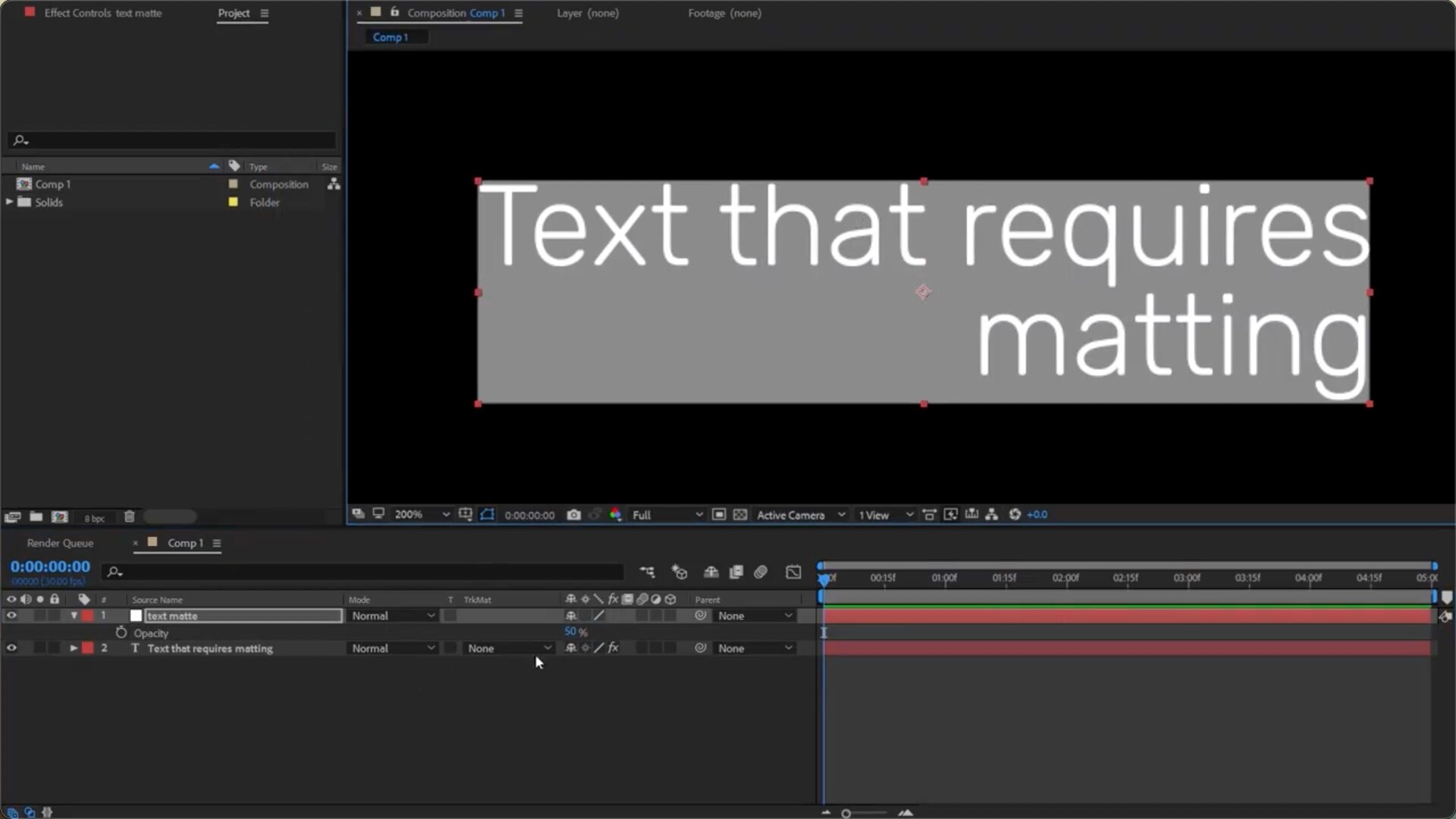Screen dimensions: 1456x819
Task: Expand Text that requires matting layer
Action: point(74,648)
